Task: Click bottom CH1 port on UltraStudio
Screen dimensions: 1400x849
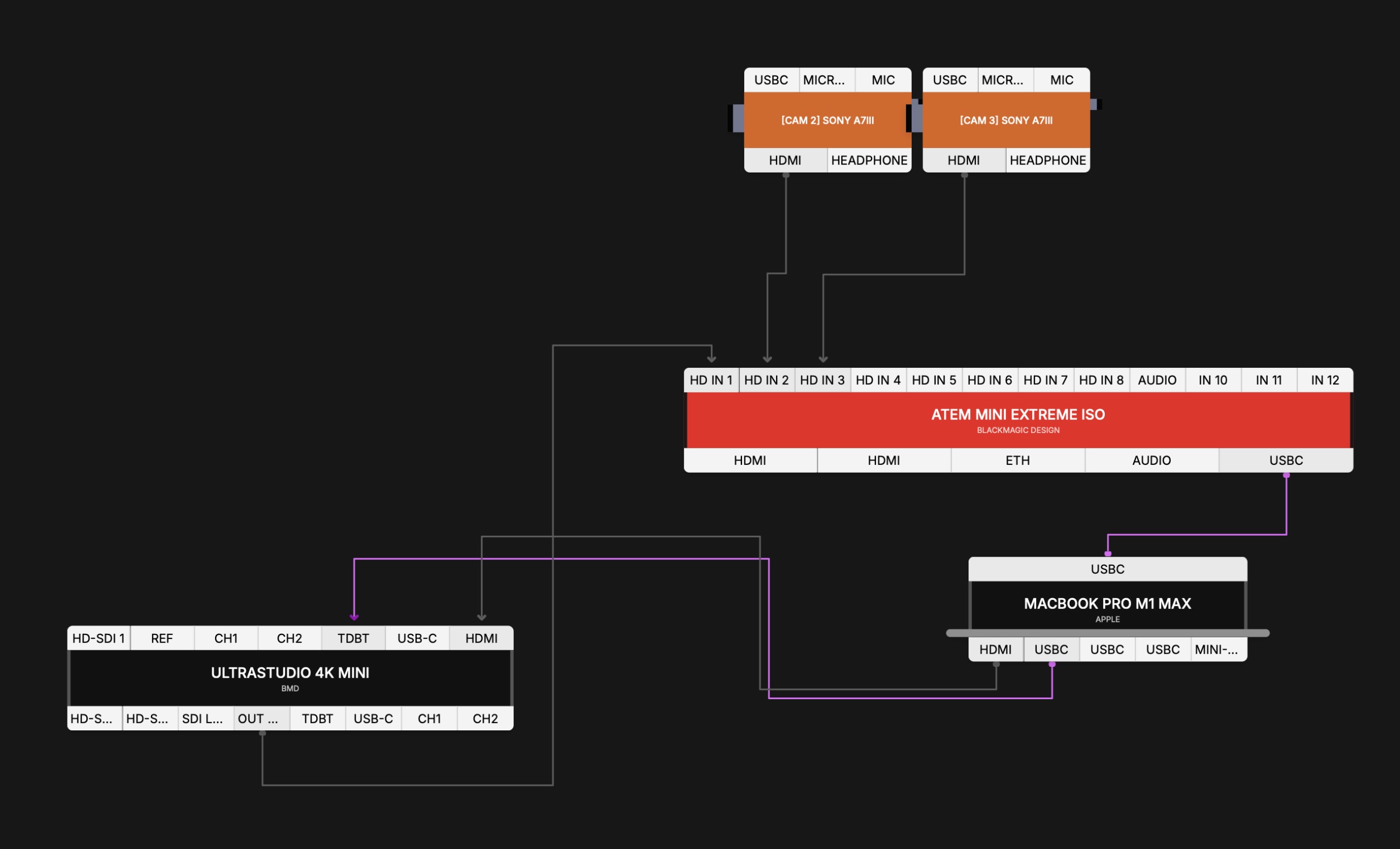Action: [x=429, y=718]
